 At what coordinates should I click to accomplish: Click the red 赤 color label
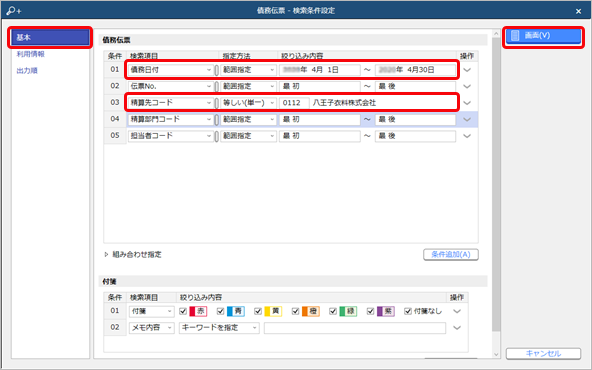coord(198,311)
